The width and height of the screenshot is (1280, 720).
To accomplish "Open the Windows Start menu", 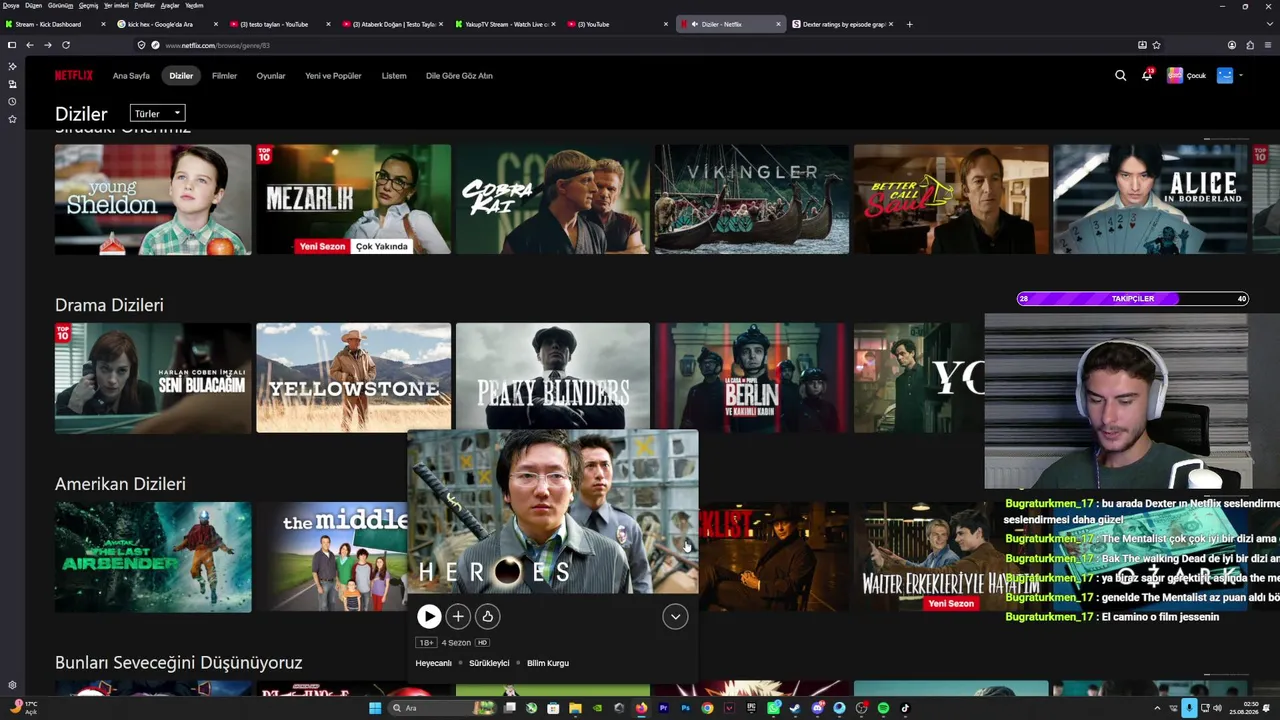I will click(375, 708).
